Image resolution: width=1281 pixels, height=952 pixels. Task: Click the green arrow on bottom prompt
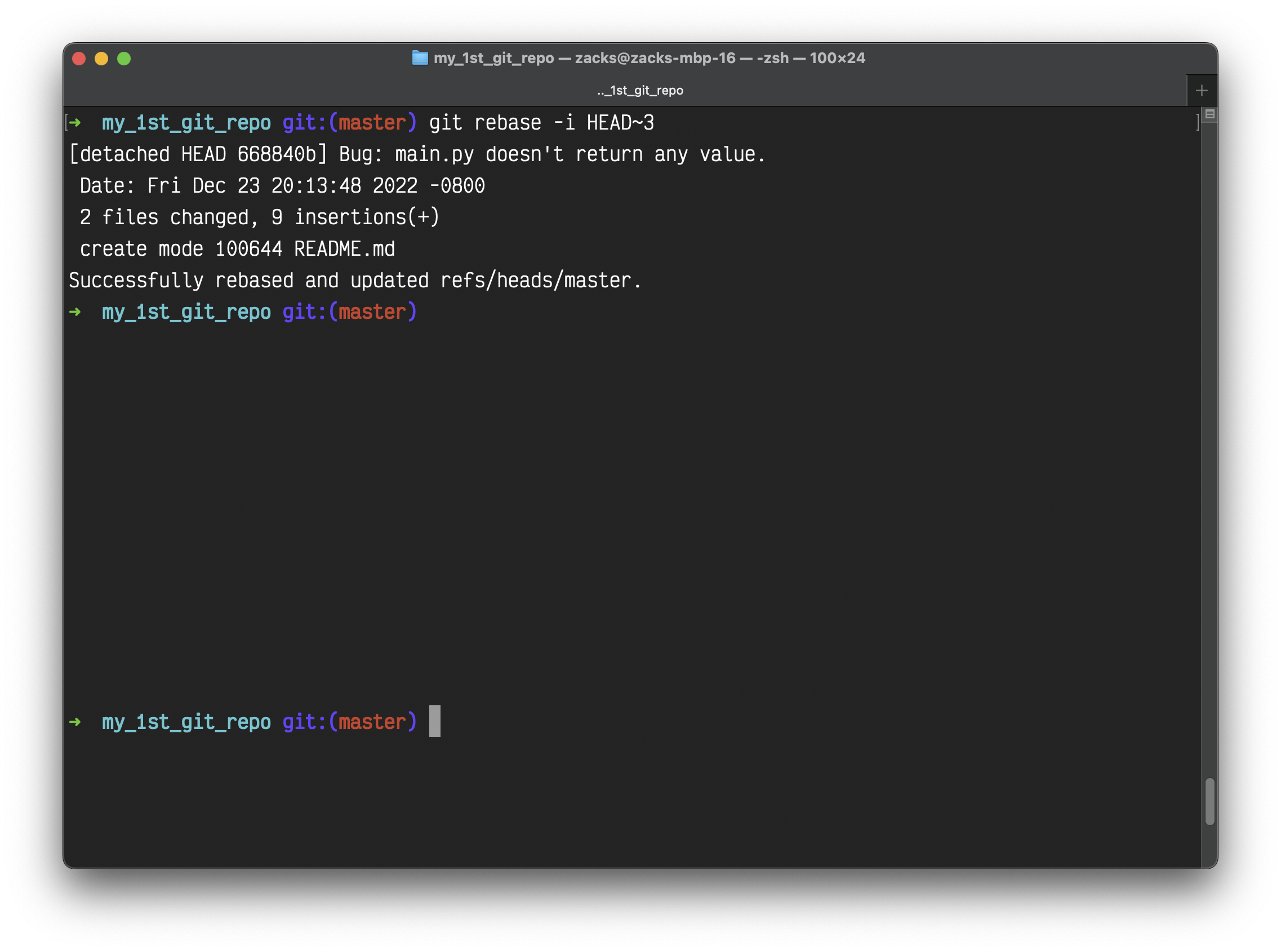point(75,722)
